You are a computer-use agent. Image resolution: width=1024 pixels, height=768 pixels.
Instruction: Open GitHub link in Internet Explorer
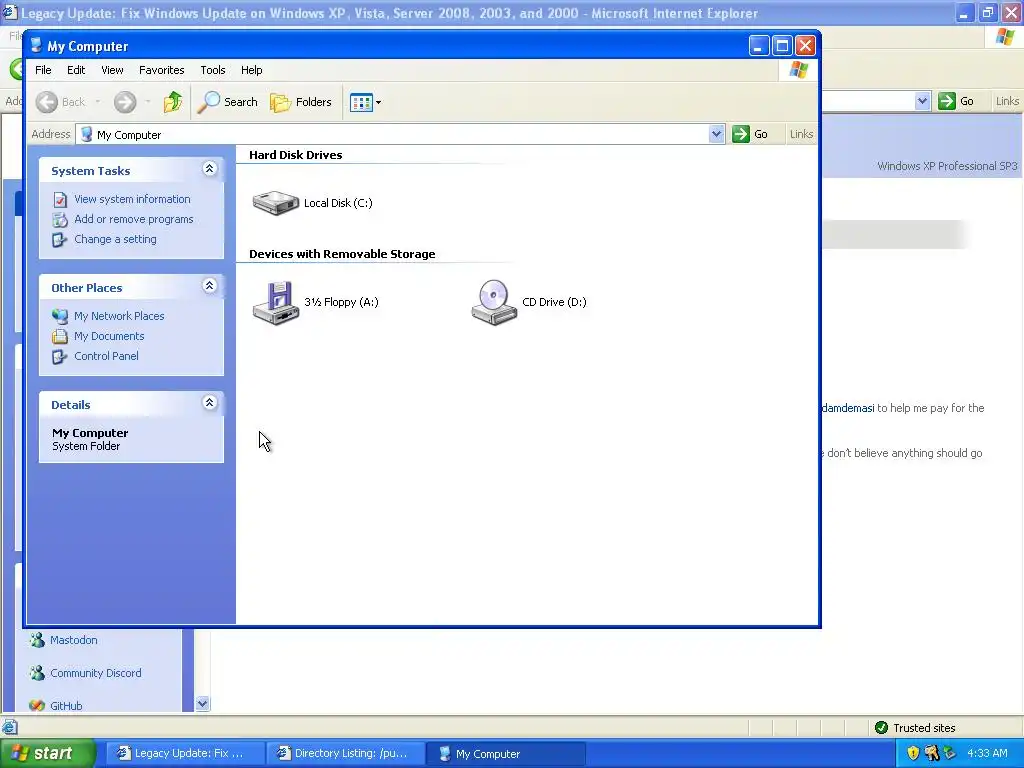click(x=66, y=706)
